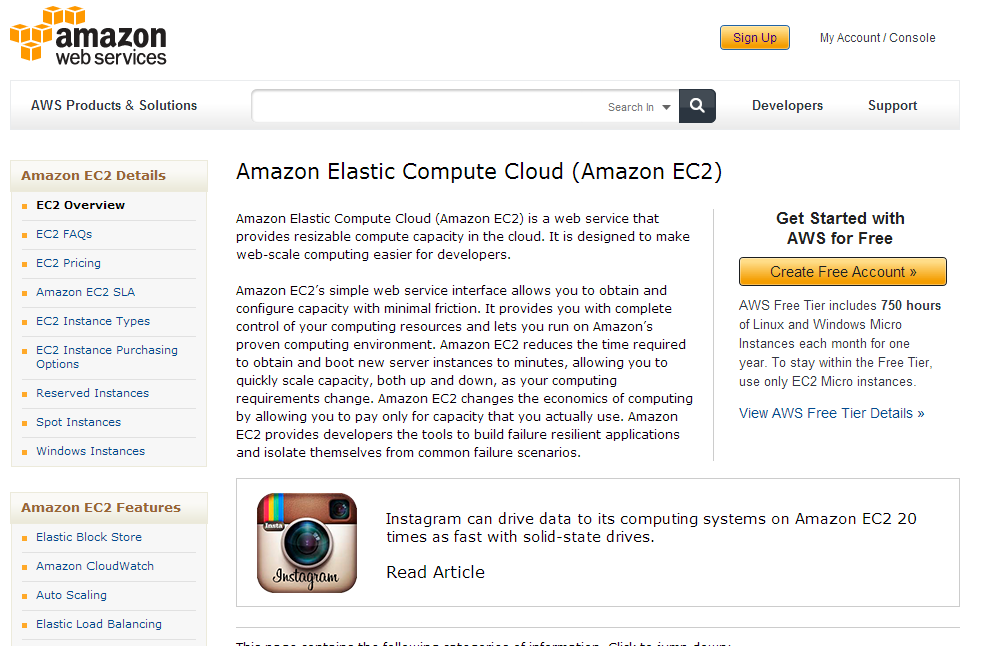Open AWS Products & Solutions menu

click(114, 105)
